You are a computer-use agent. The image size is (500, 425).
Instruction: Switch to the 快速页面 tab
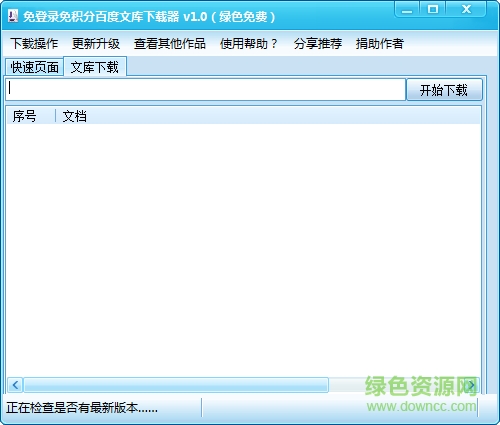click(x=34, y=67)
